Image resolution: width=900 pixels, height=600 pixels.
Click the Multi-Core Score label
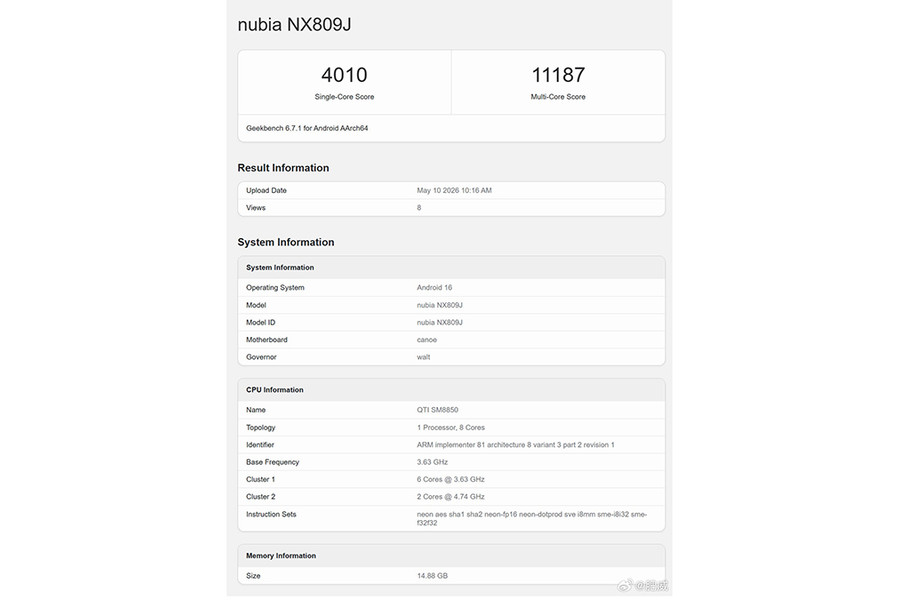pyautogui.click(x=558, y=97)
